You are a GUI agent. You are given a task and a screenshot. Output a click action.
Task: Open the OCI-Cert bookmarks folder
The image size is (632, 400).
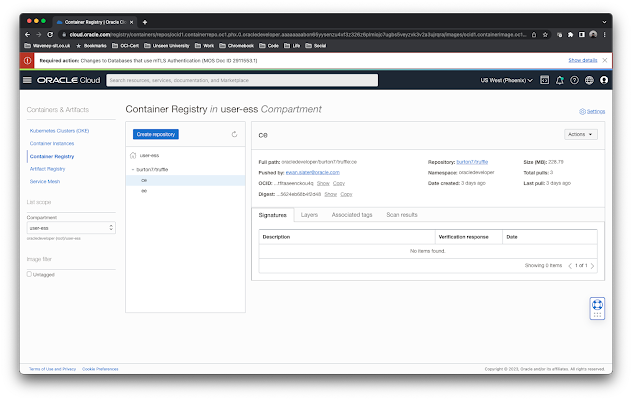(125, 46)
